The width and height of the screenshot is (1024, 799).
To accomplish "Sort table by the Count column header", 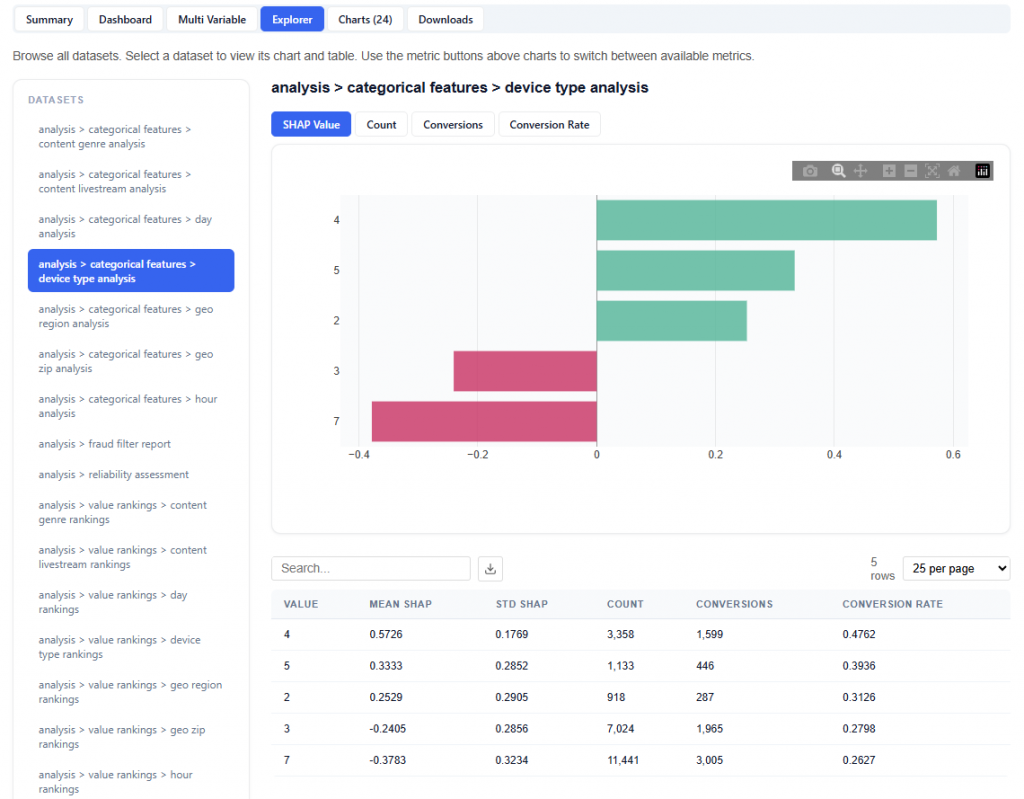I will point(625,604).
